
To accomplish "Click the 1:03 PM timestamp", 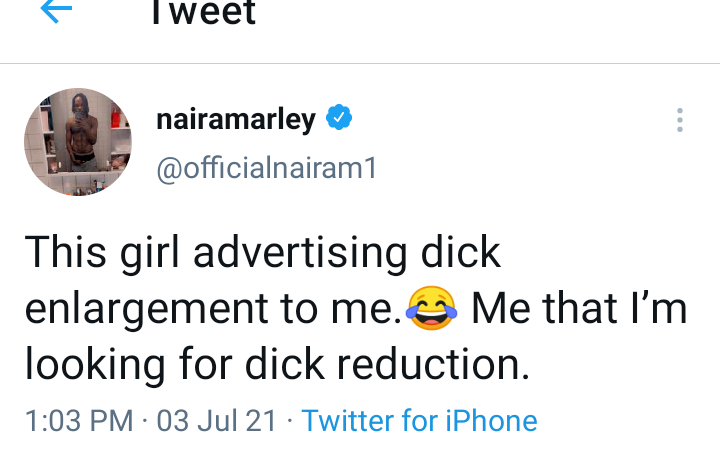I will [x=79, y=421].
